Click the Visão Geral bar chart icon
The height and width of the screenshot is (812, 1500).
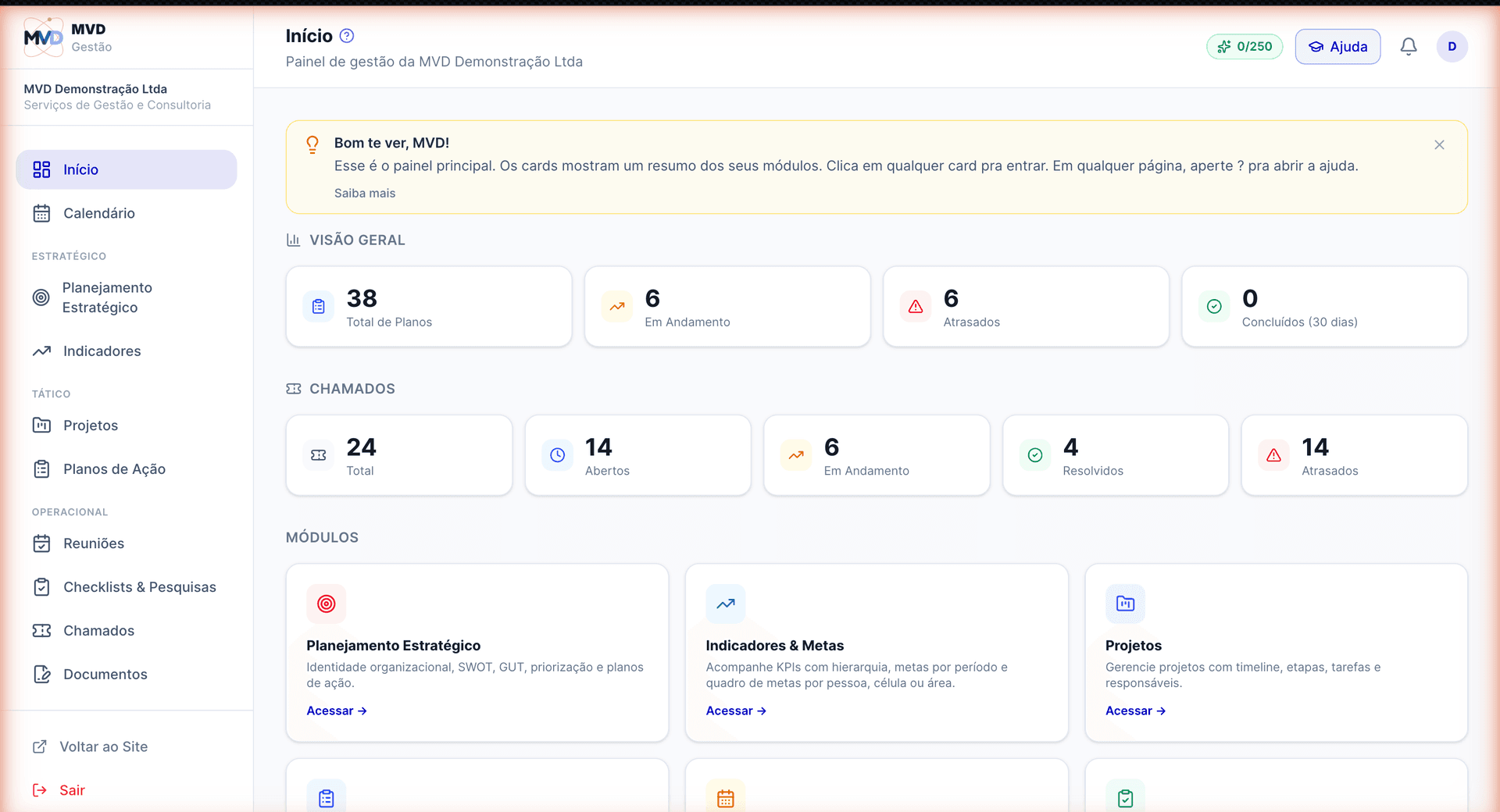(x=293, y=240)
